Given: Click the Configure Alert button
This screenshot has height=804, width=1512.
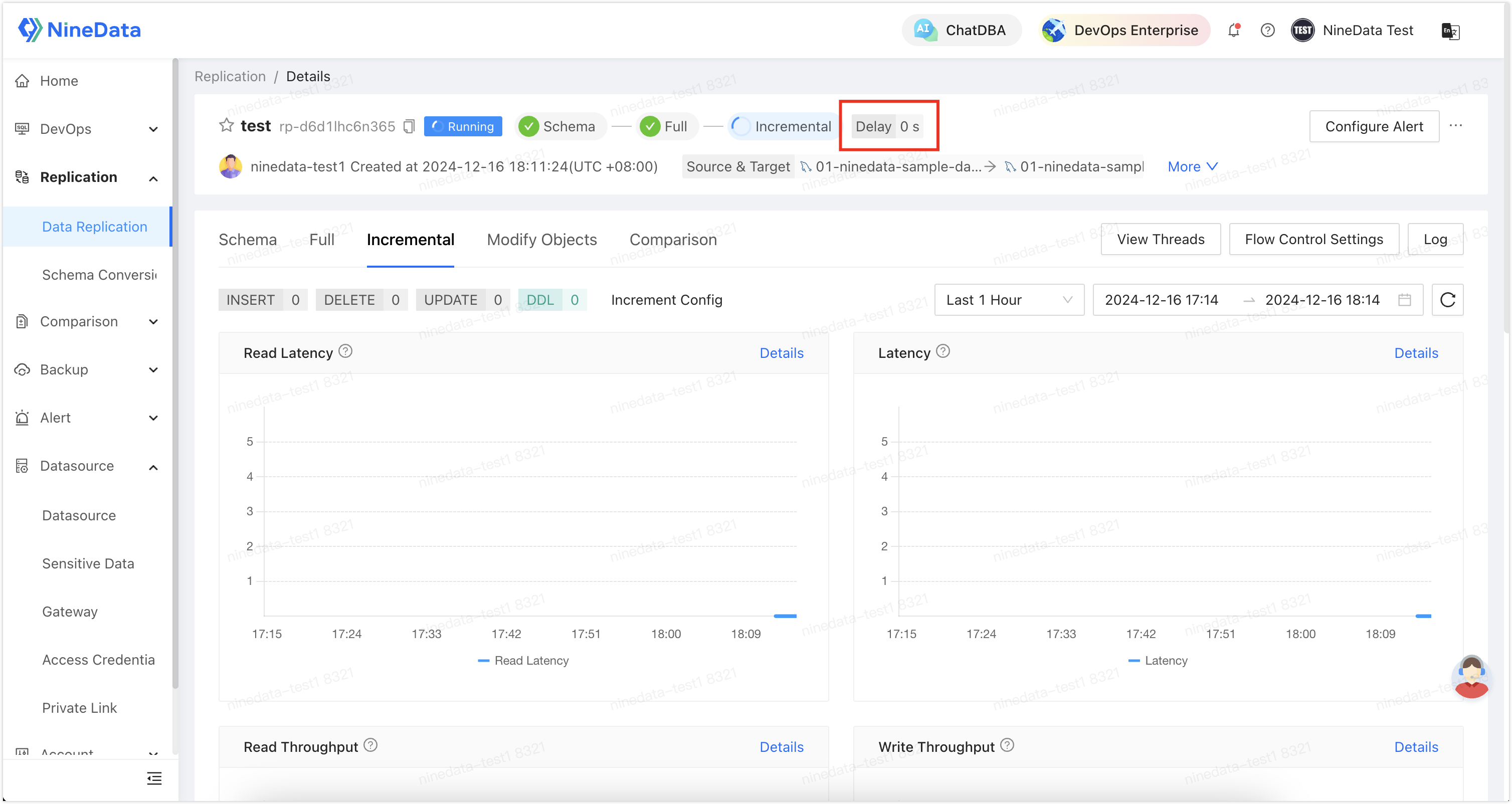Looking at the screenshot, I should coord(1374,126).
